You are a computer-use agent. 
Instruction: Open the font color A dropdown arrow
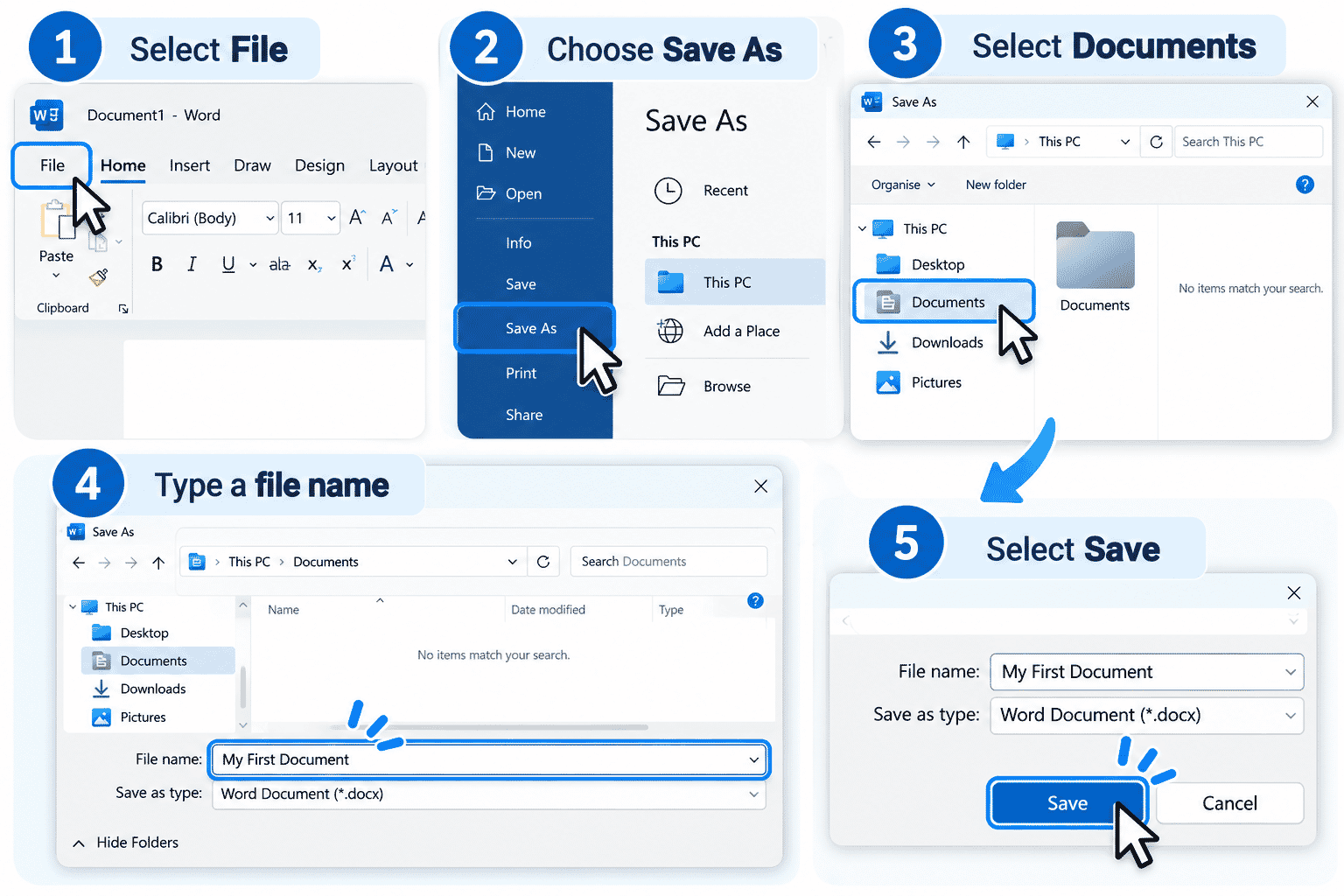pos(409,264)
